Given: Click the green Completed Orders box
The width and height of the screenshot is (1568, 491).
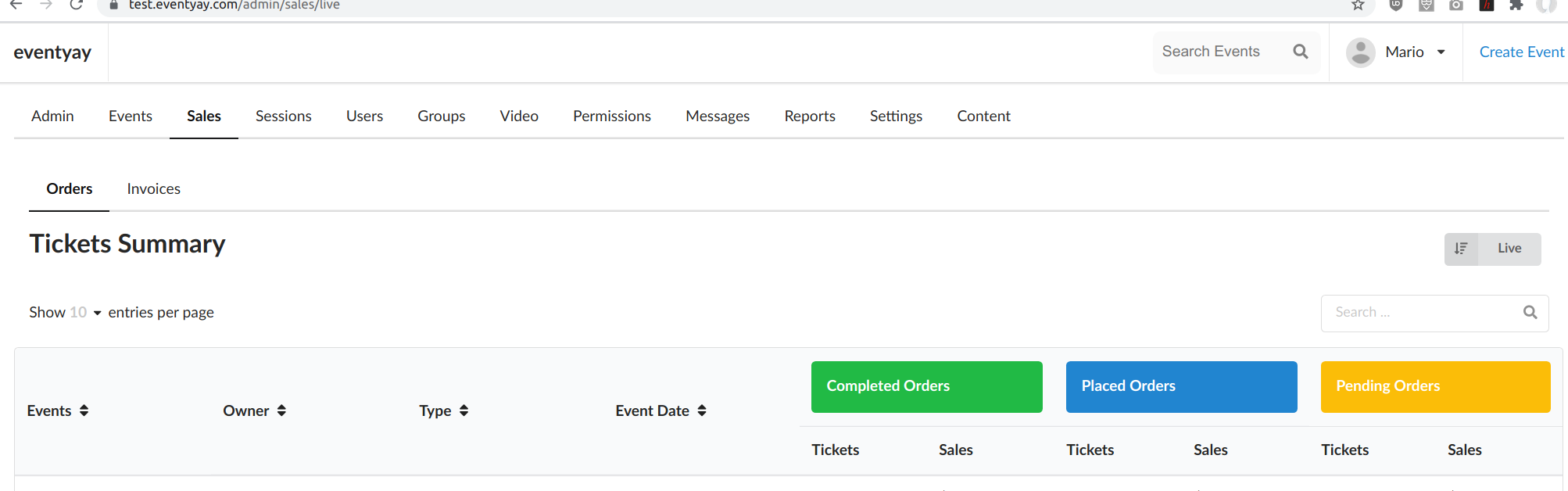Looking at the screenshot, I should coord(926,386).
